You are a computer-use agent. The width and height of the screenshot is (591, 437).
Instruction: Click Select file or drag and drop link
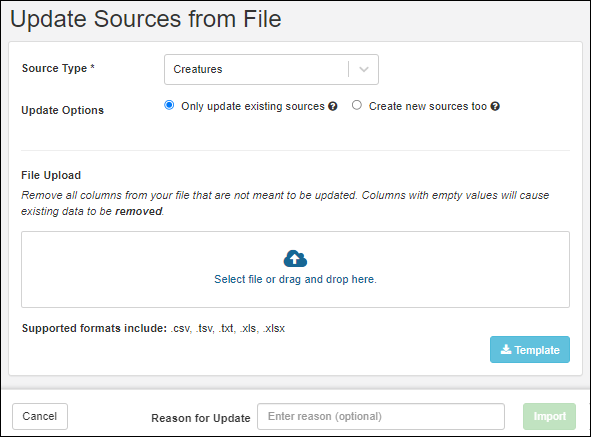295,279
